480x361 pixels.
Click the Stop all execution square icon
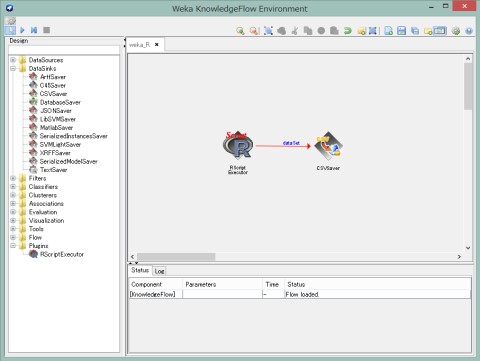(x=46, y=30)
